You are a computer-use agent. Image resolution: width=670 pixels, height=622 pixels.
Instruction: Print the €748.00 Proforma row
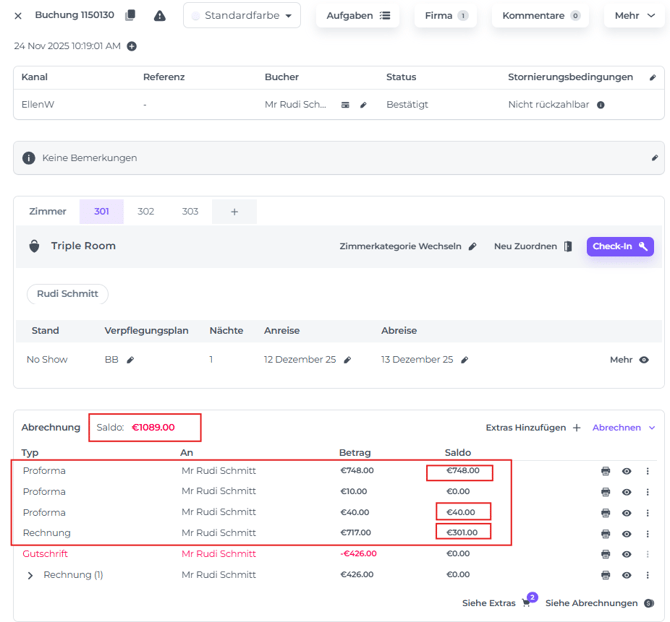coord(606,471)
